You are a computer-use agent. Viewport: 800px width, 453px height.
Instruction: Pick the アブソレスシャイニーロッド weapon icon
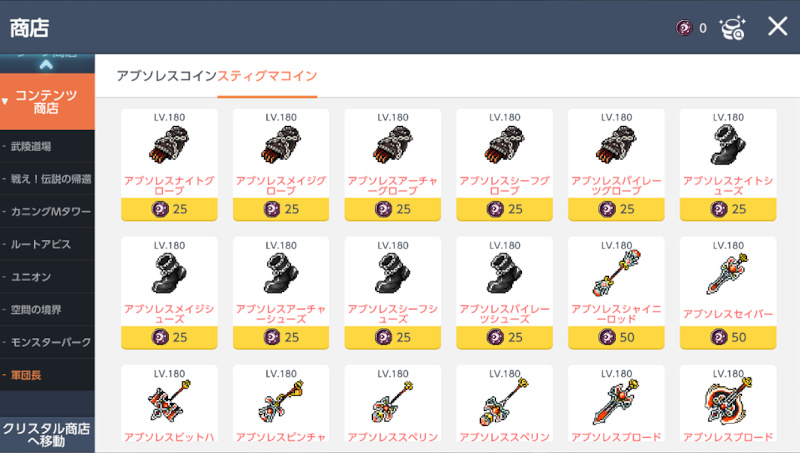(x=616, y=273)
